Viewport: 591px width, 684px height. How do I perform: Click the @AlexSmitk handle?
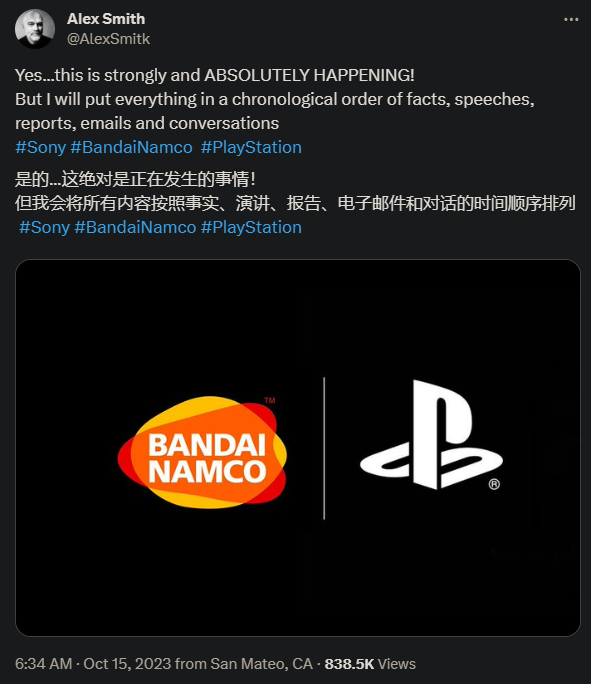(108, 39)
